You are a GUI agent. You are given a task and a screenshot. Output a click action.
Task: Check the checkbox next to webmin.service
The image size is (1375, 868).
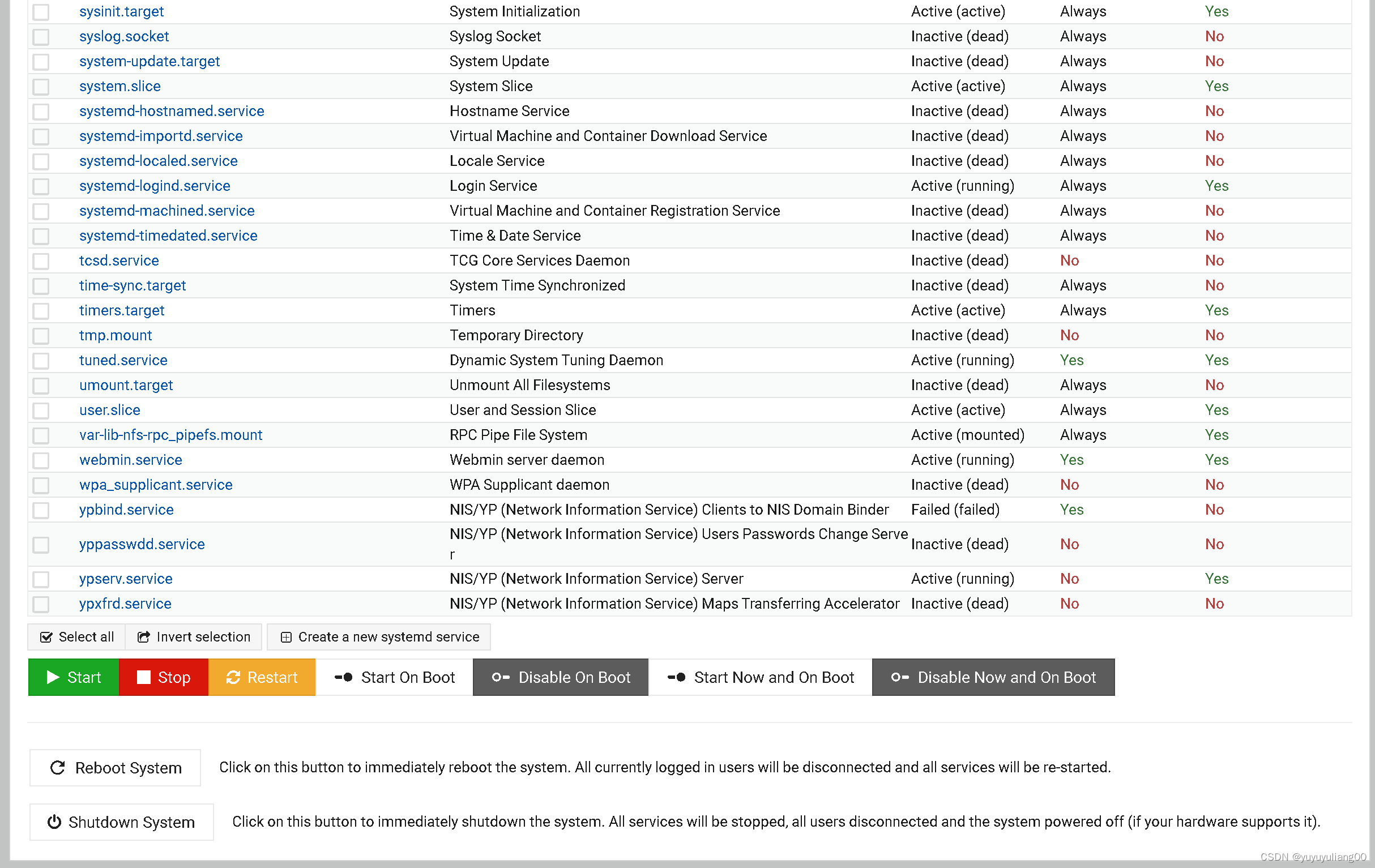point(41,460)
